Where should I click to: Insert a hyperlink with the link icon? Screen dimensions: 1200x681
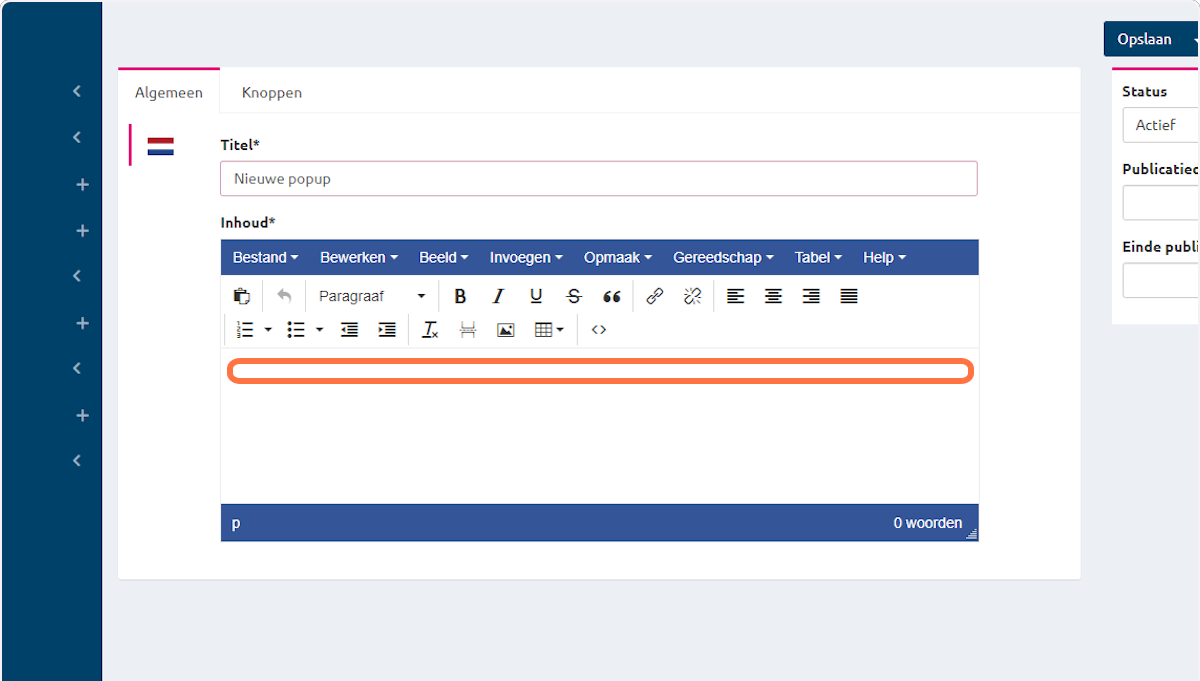[655, 296]
